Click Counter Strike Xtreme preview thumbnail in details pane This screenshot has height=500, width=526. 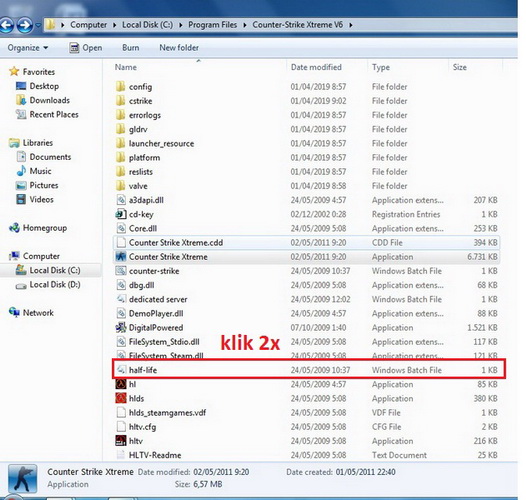(x=22, y=479)
